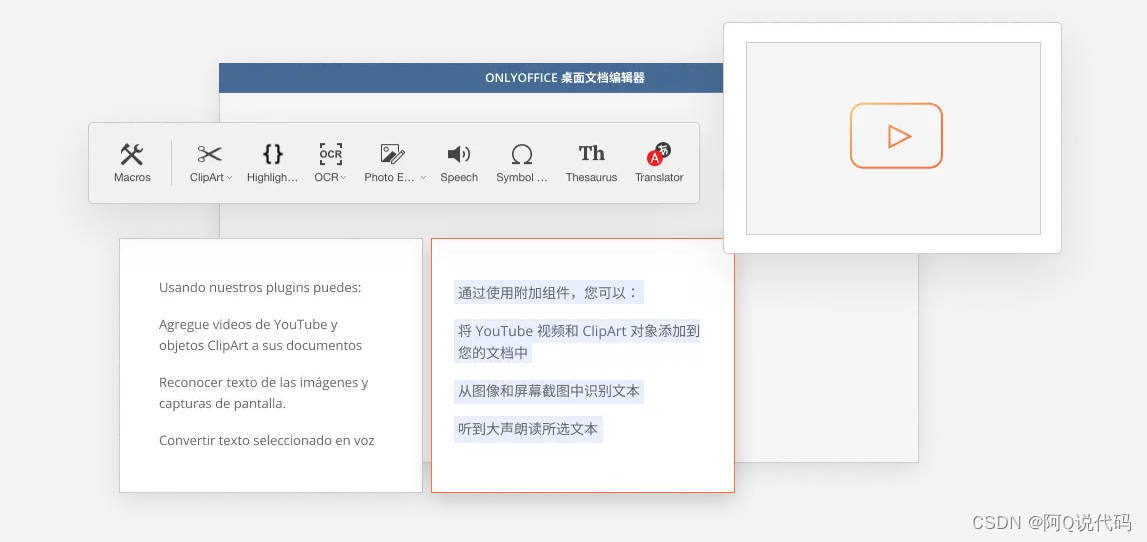The image size is (1147, 542).
Task: Expand the Photo Editor dropdown arrow
Action: (423, 178)
